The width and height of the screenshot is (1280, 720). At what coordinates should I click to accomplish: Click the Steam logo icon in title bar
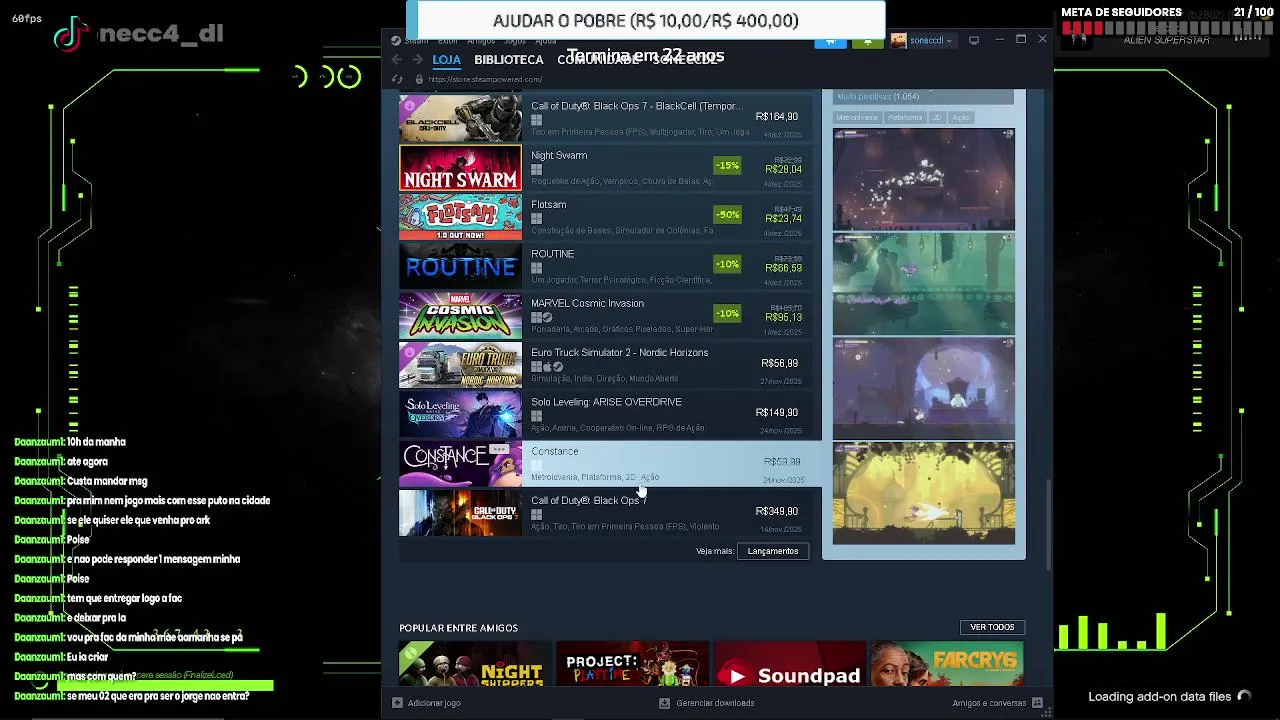pos(396,41)
